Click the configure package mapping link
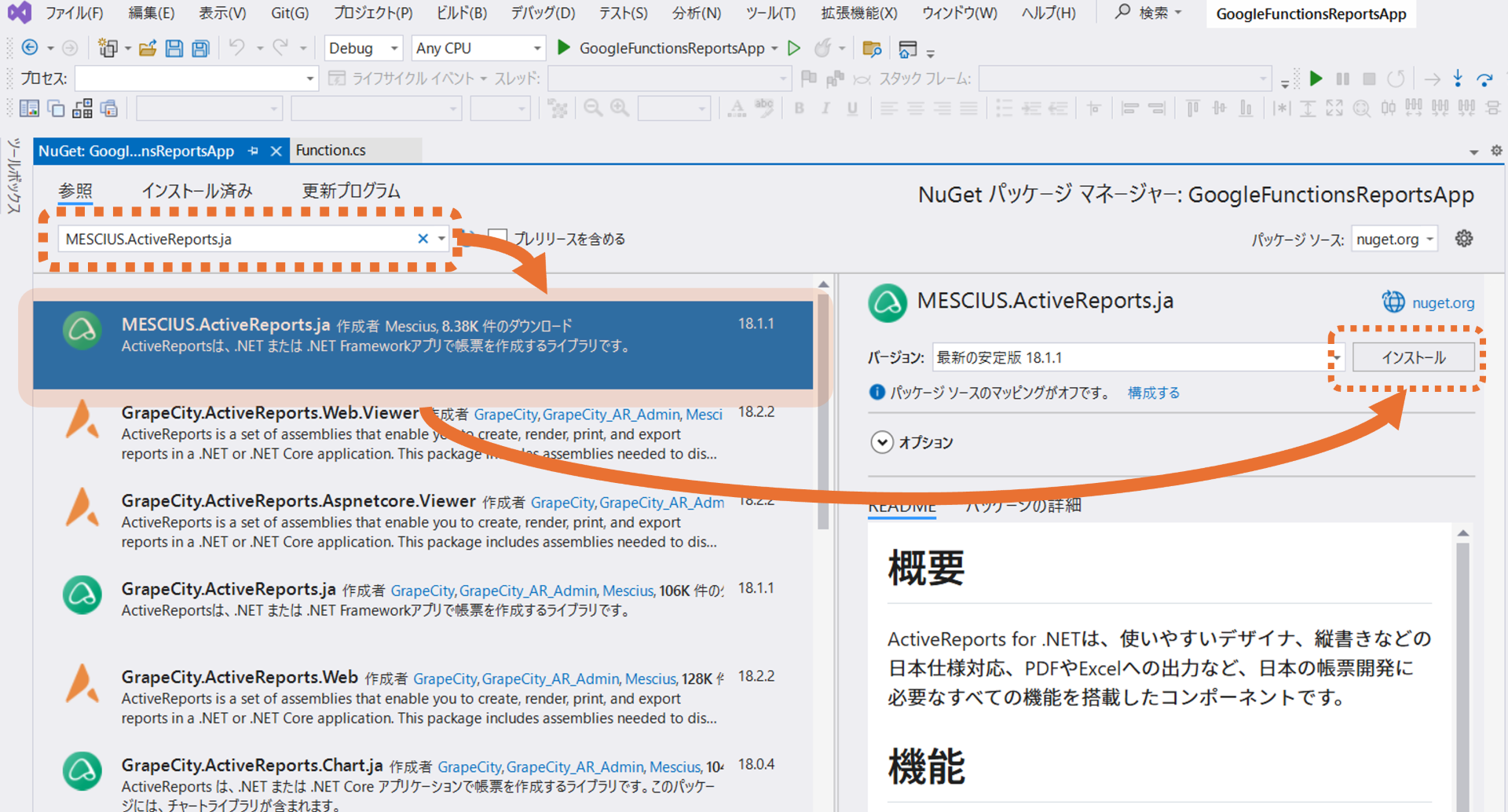This screenshot has width=1508, height=812. tap(1153, 393)
